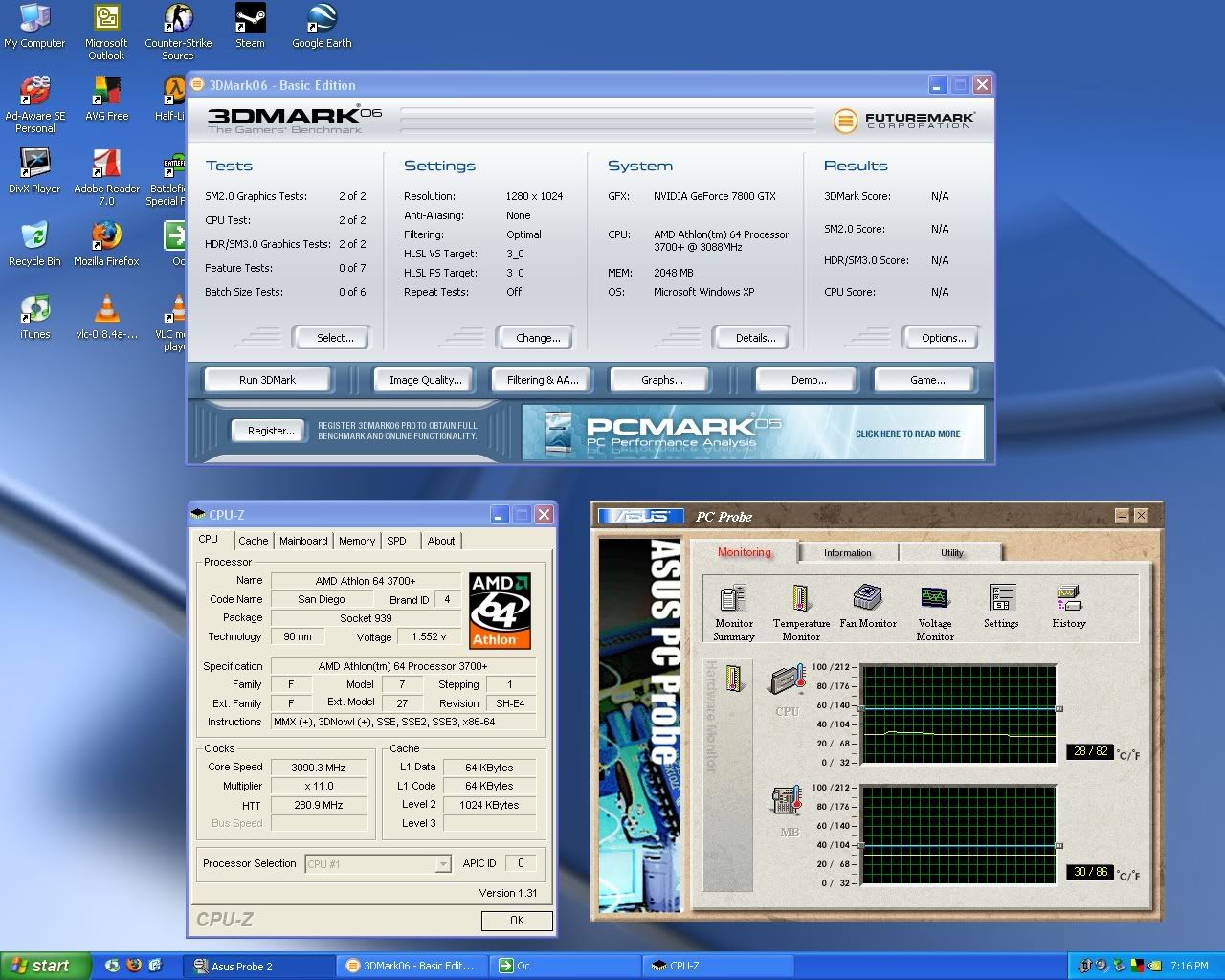Image resolution: width=1225 pixels, height=980 pixels.
Task: Switch to the Cache tab in CPU-Z
Action: pyautogui.click(x=253, y=541)
